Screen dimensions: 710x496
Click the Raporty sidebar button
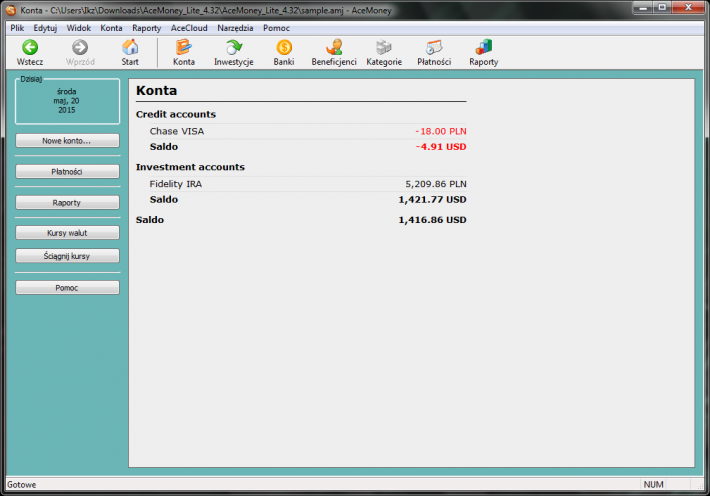(67, 202)
